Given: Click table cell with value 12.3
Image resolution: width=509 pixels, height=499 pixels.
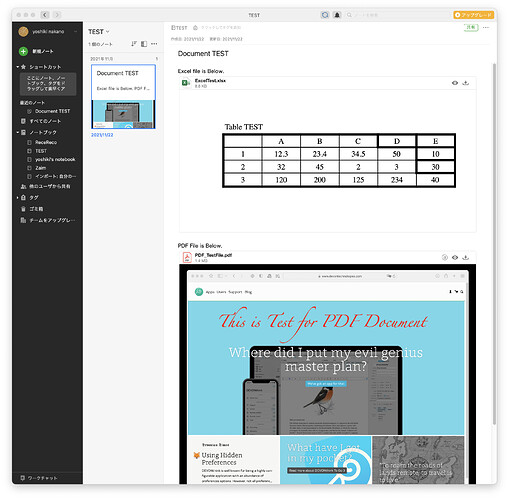Looking at the screenshot, I should coord(281,154).
